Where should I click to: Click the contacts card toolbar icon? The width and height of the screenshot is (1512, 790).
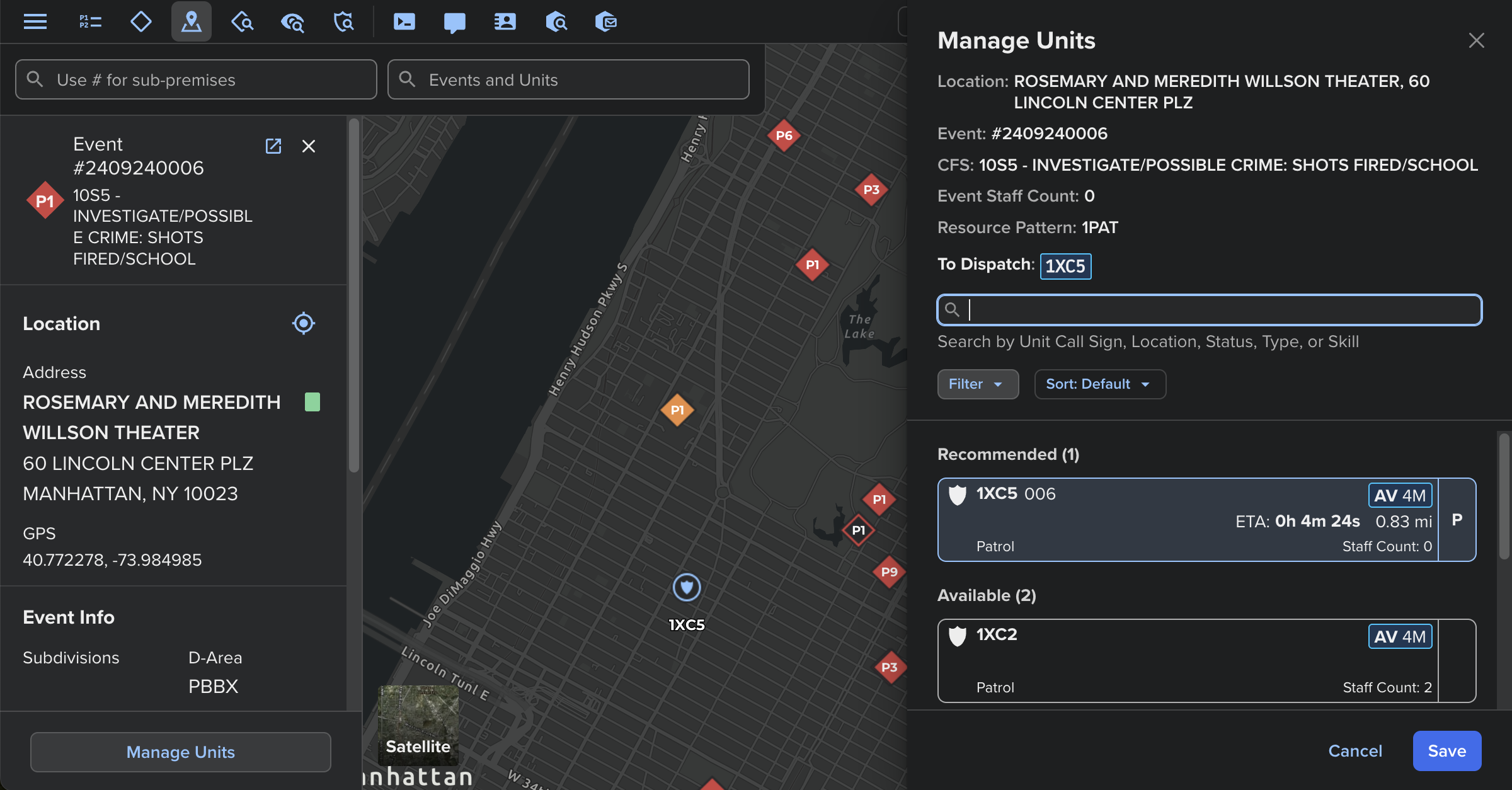tap(505, 22)
